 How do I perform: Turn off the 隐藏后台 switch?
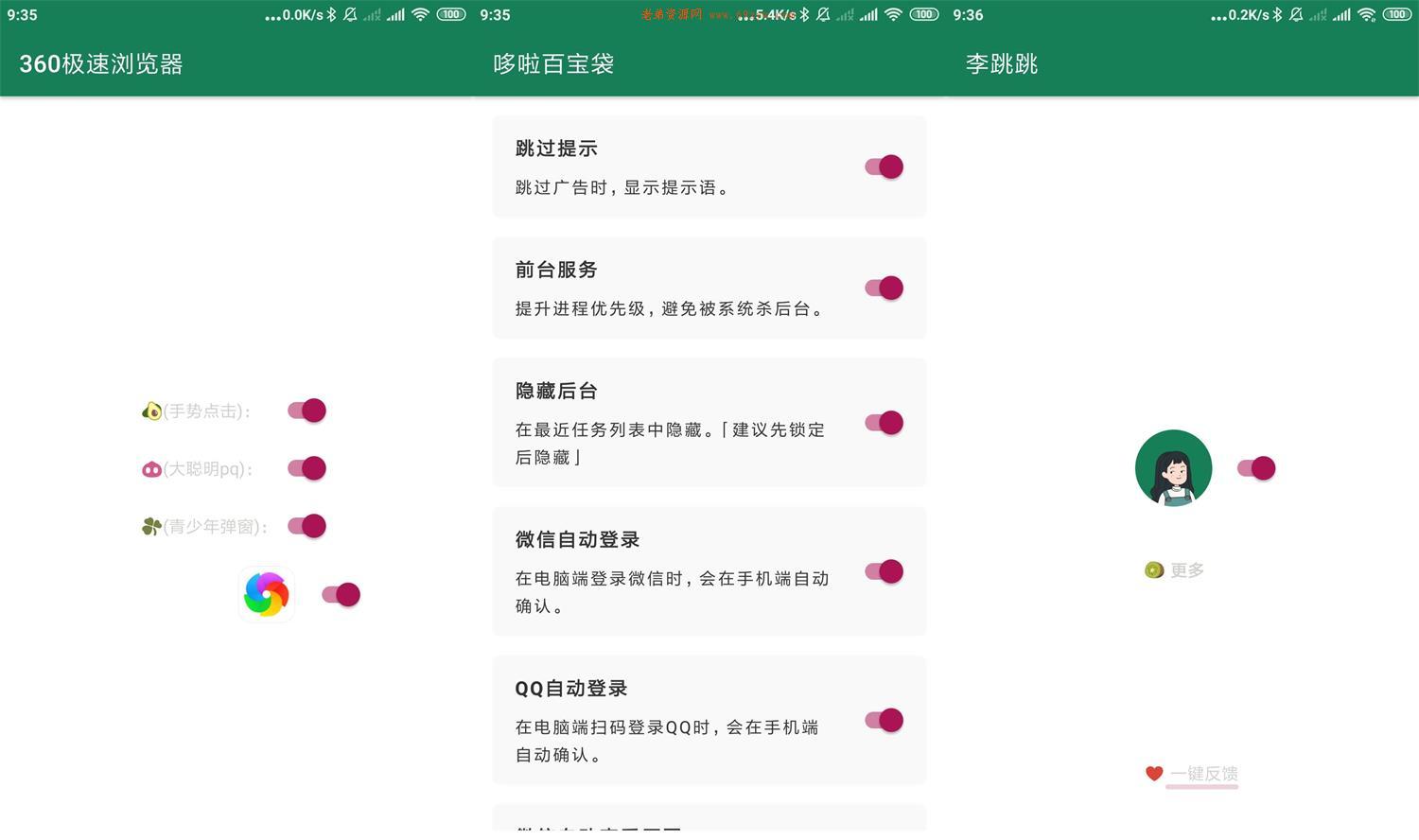click(x=885, y=423)
